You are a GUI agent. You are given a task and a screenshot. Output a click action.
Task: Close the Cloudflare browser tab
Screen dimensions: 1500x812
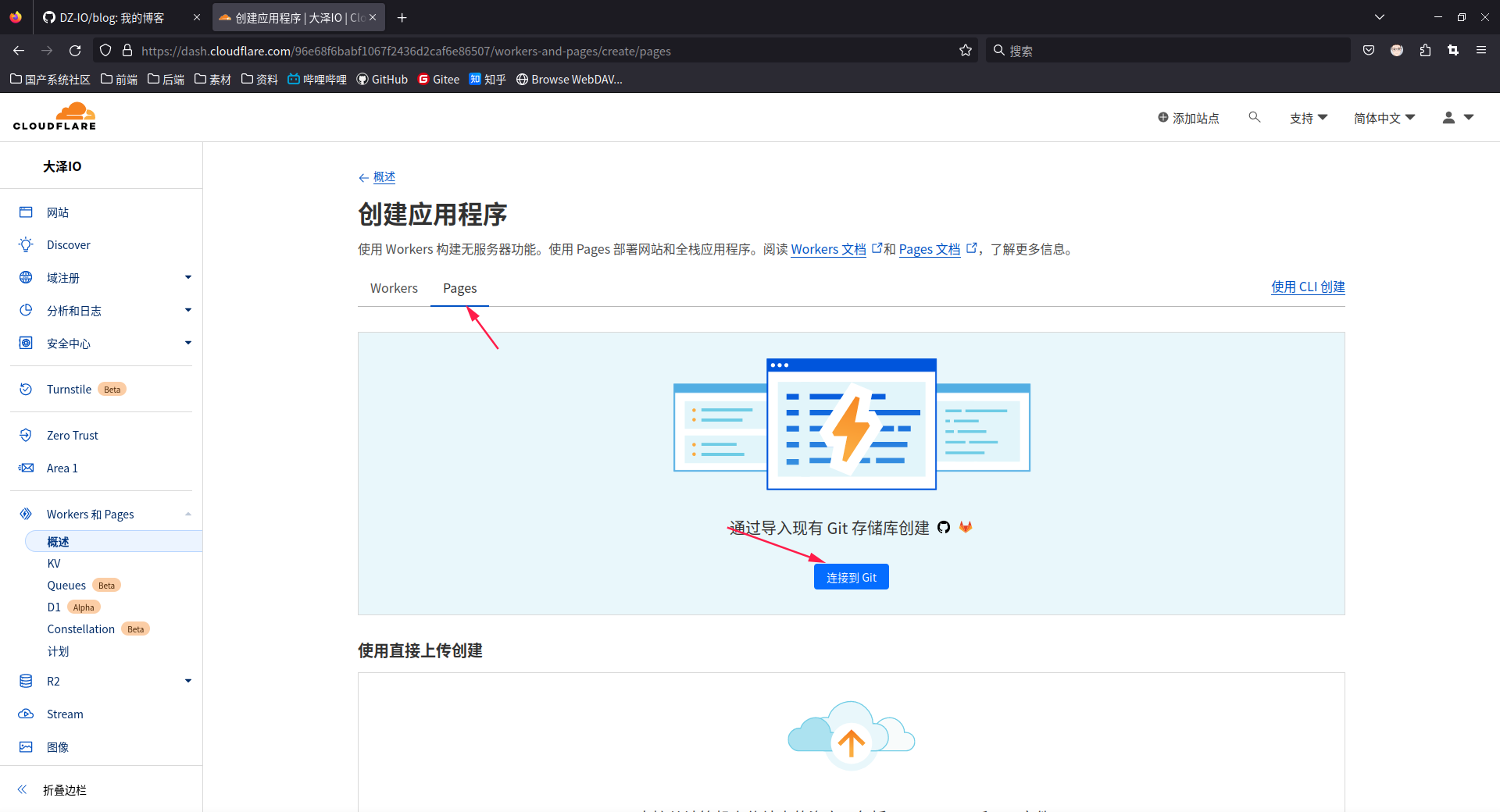click(373, 17)
